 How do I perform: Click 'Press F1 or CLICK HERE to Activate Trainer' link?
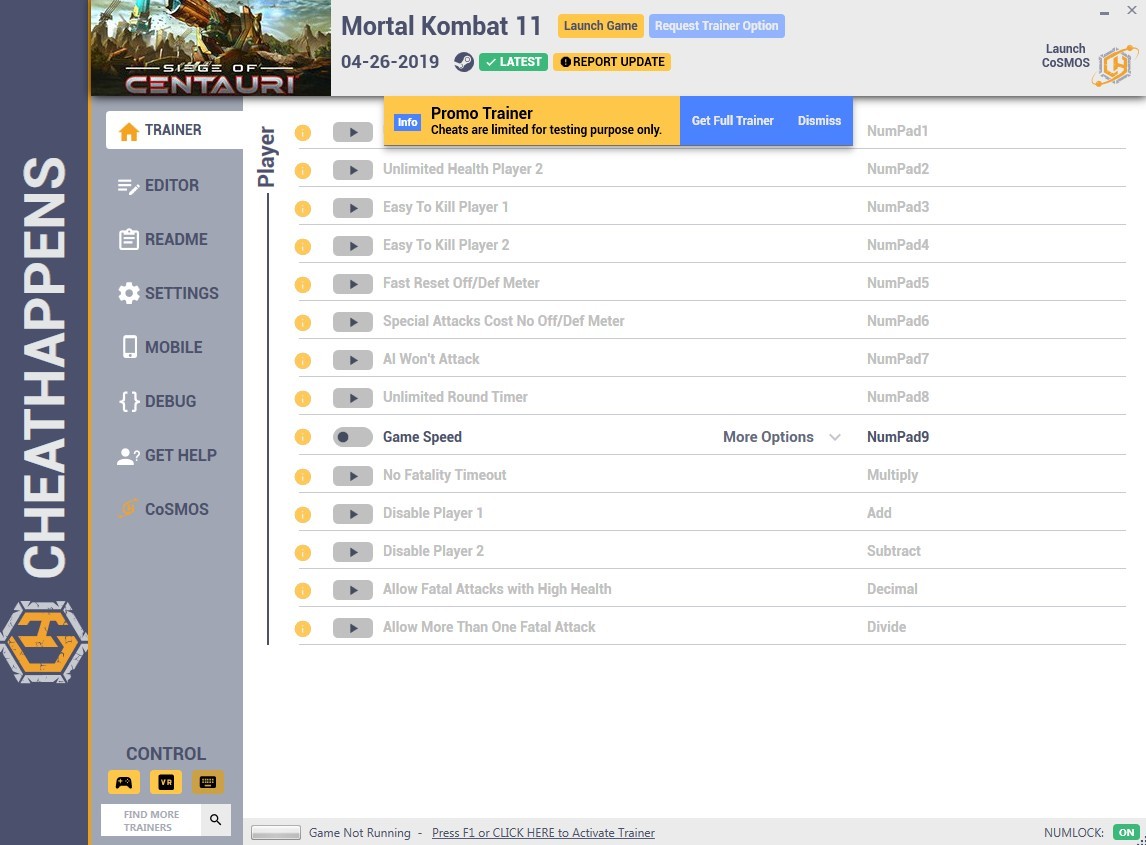pyautogui.click(x=543, y=833)
